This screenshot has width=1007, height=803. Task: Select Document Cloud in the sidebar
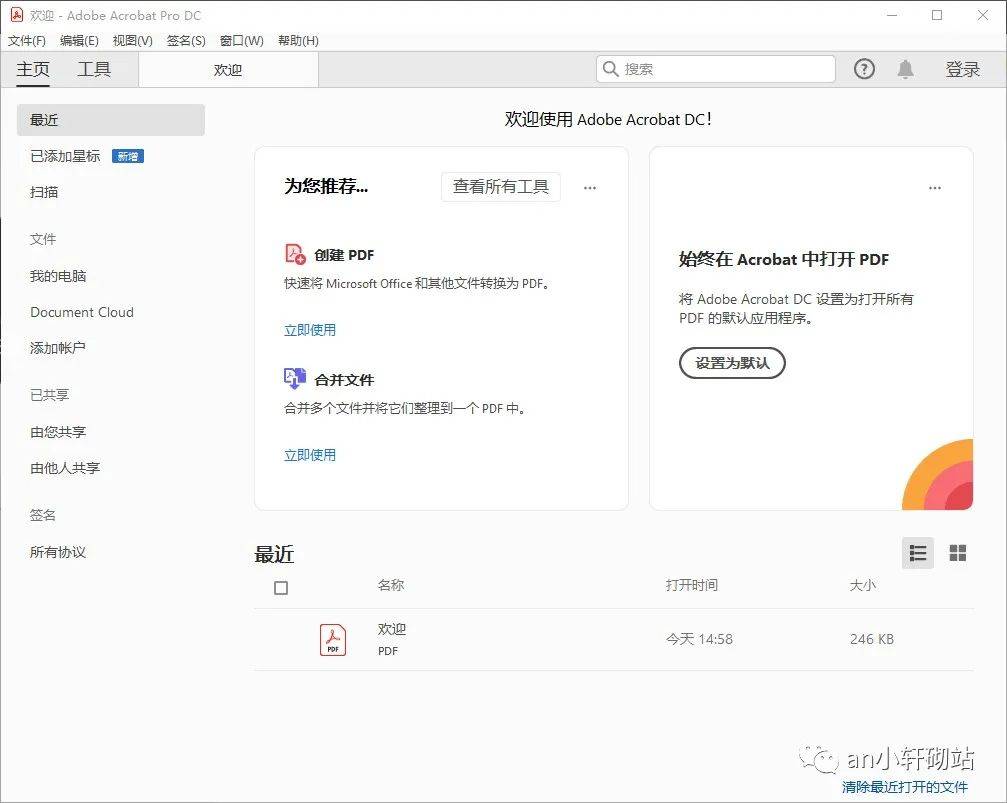(x=82, y=312)
